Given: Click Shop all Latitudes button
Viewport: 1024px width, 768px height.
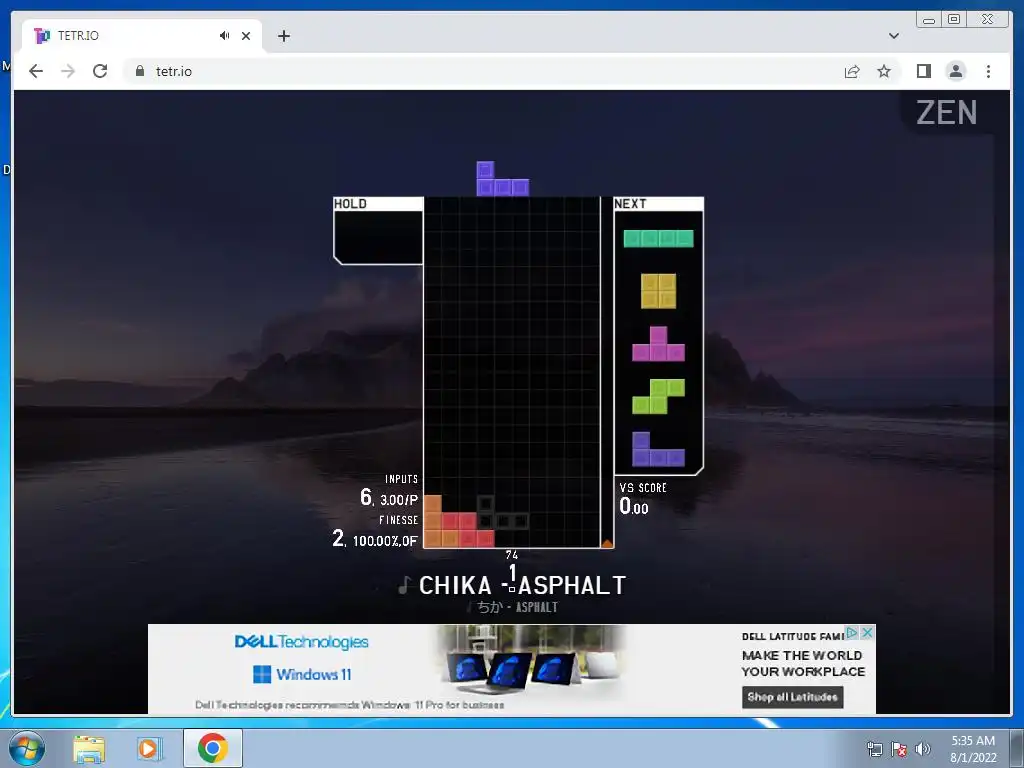Looking at the screenshot, I should pos(792,697).
